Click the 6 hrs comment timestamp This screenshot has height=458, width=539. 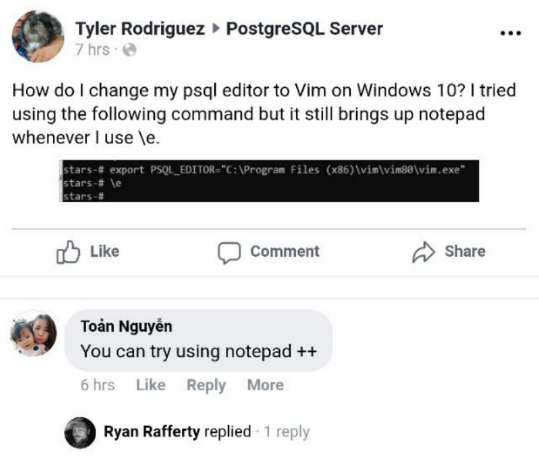click(x=98, y=385)
